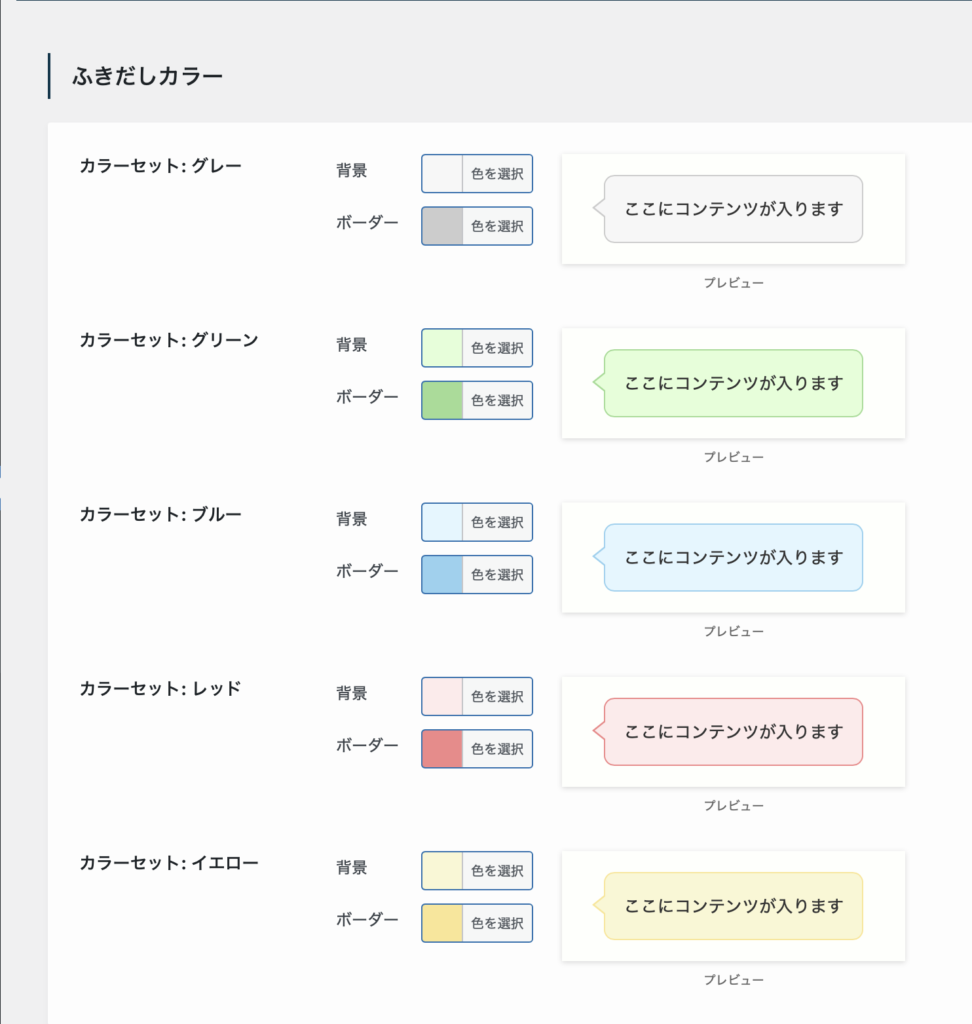Click the blue speech balloon preview
The width and height of the screenshot is (972, 1024).
point(733,557)
